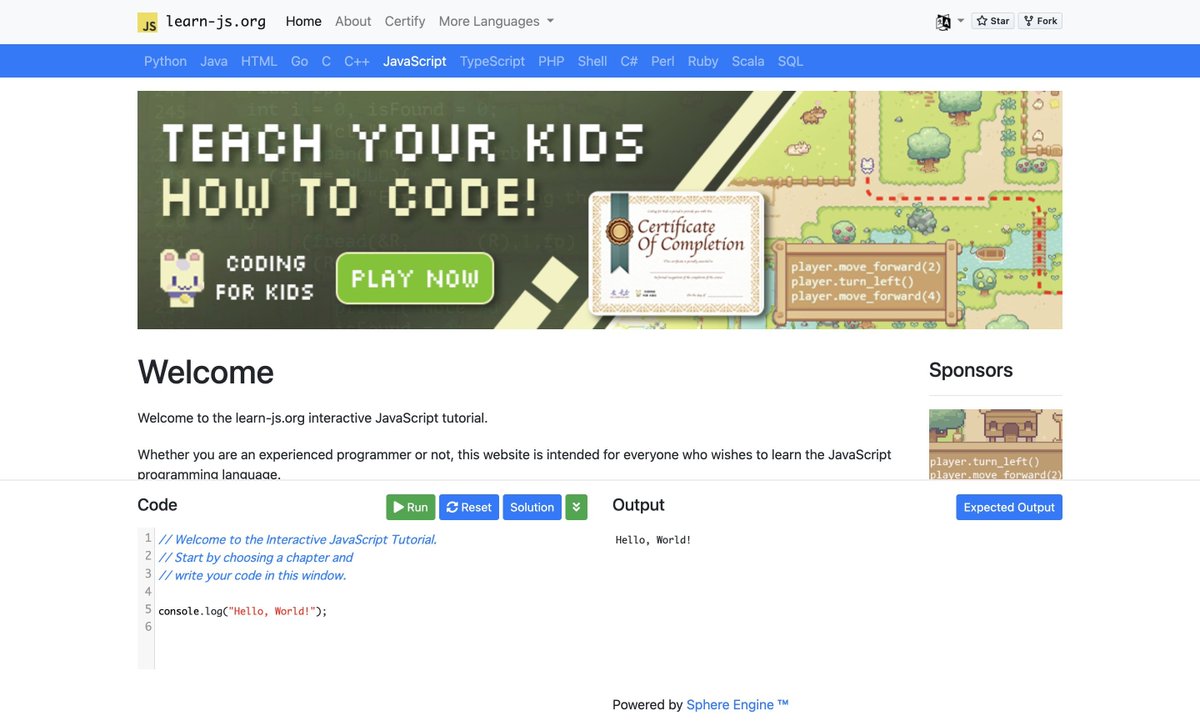The image size is (1200, 721).
Task: Switch to the Scala tutorial
Action: pyautogui.click(x=748, y=61)
